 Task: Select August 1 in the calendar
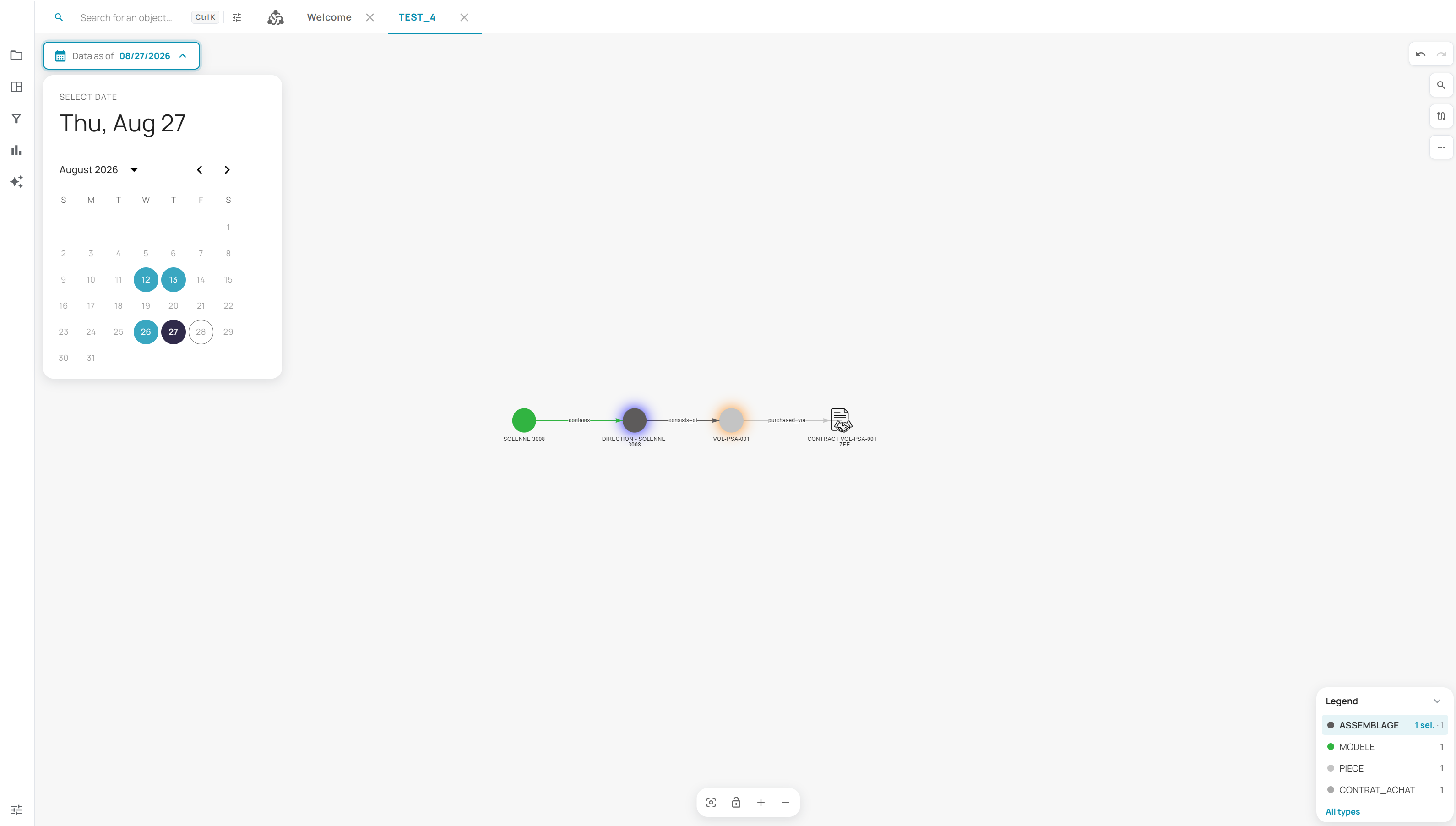point(228,228)
